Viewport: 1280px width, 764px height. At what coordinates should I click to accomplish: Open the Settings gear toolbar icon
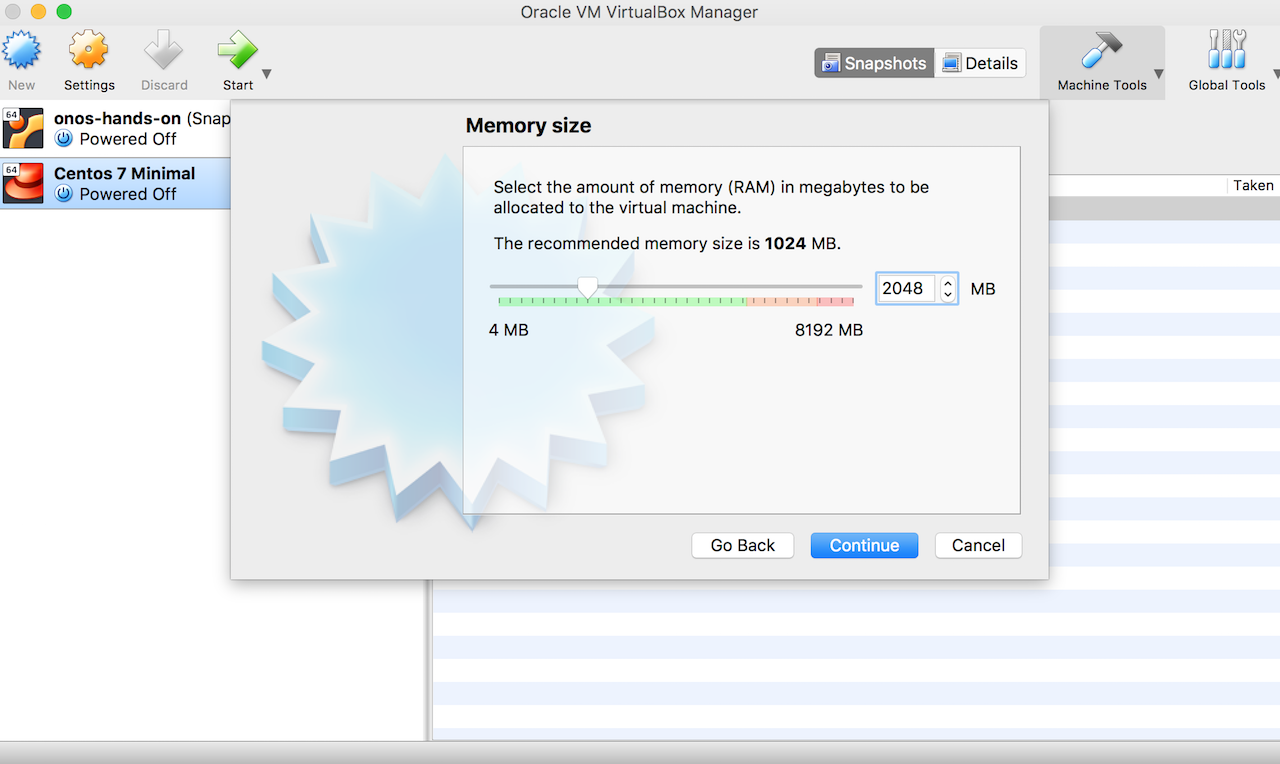(x=89, y=50)
